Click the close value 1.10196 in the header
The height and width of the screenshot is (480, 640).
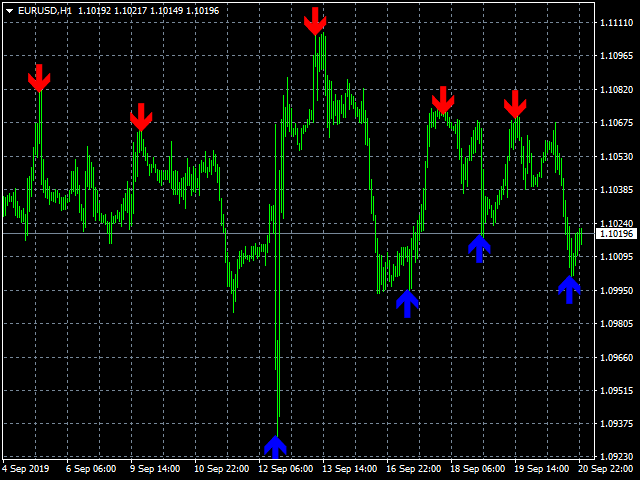click(202, 11)
